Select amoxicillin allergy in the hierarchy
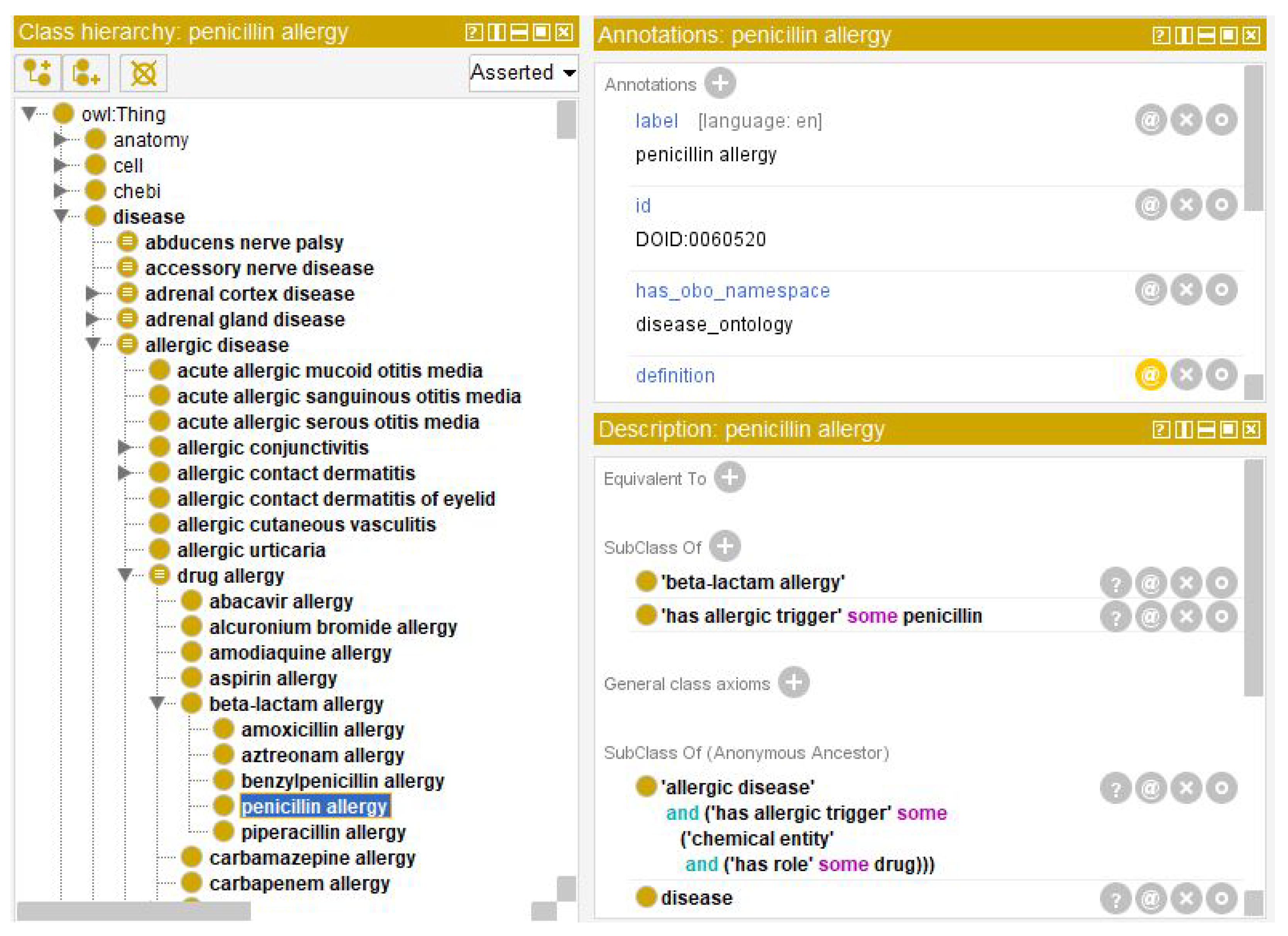The image size is (1288, 936). pos(322,729)
